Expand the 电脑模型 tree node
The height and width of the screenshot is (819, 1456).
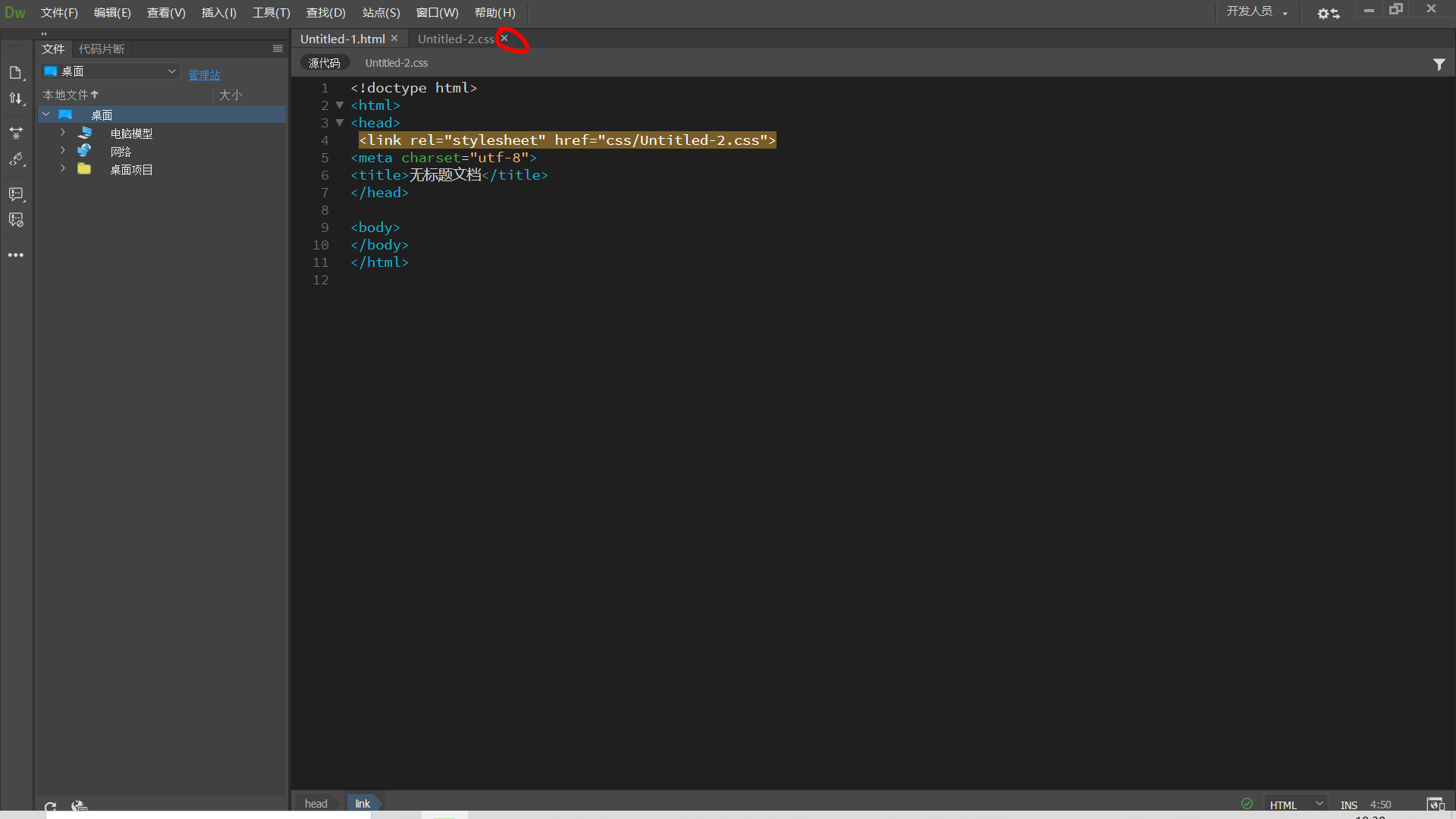(x=63, y=133)
